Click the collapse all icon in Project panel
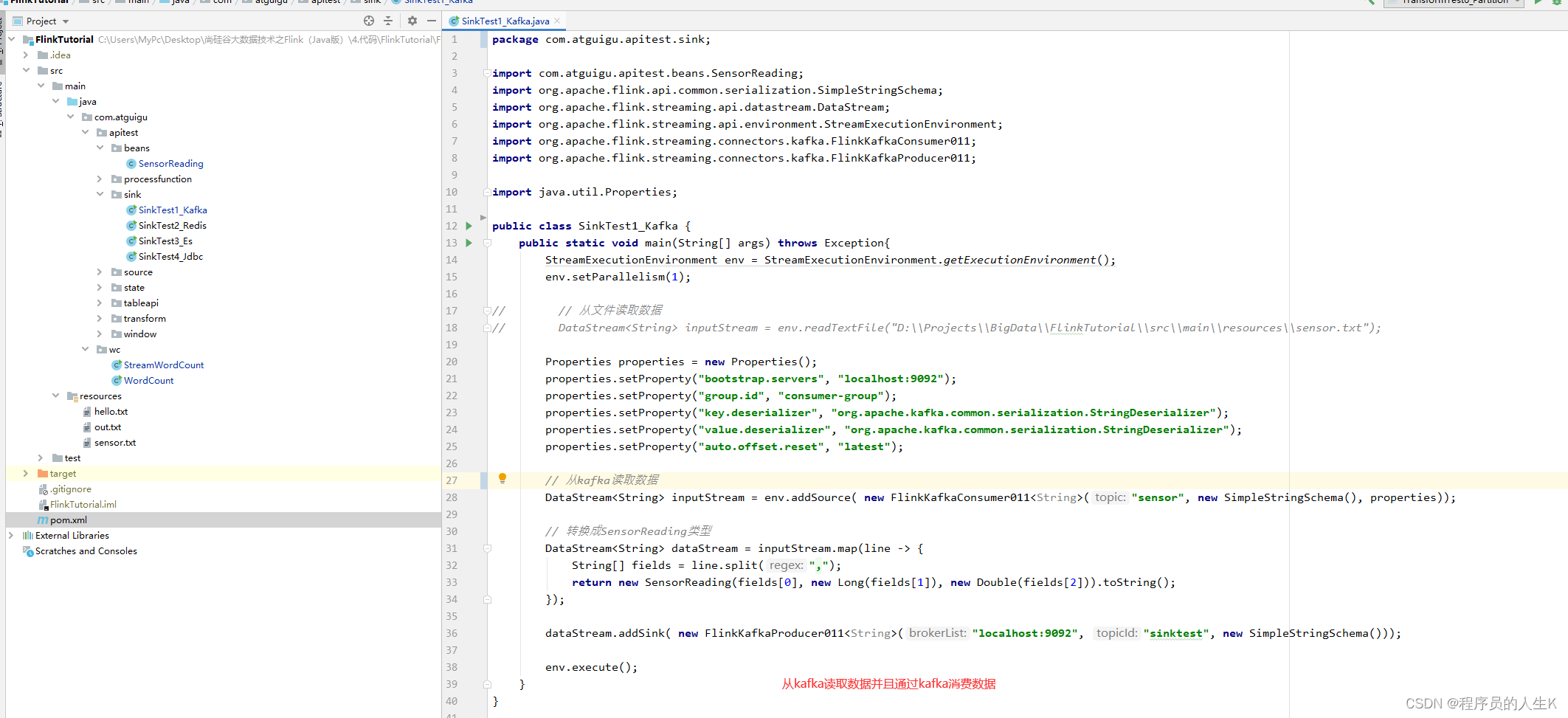The width and height of the screenshot is (1568, 718). coord(388,21)
